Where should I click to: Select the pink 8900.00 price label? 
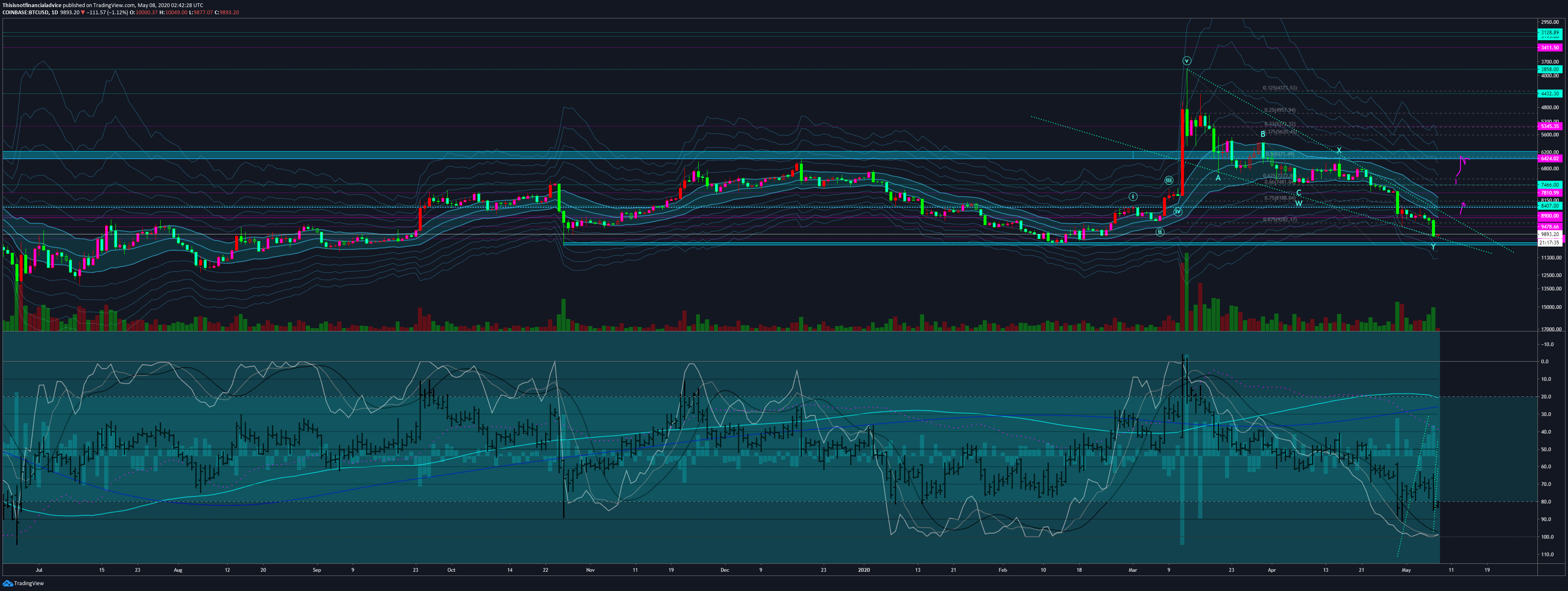tap(1549, 216)
